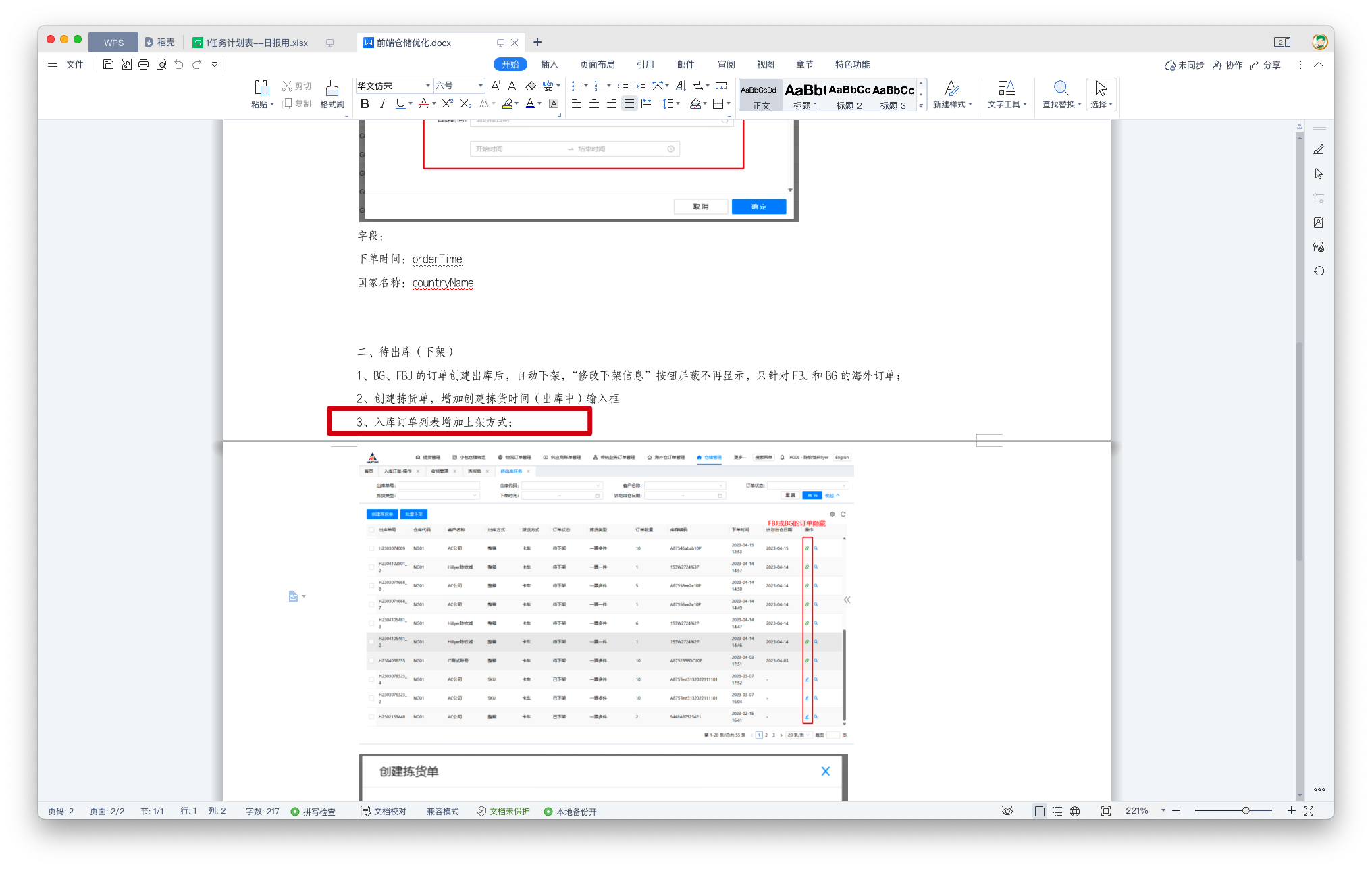This screenshot has height=869, width=1372.
Task: Center-align the paragraph
Action: click(x=594, y=103)
